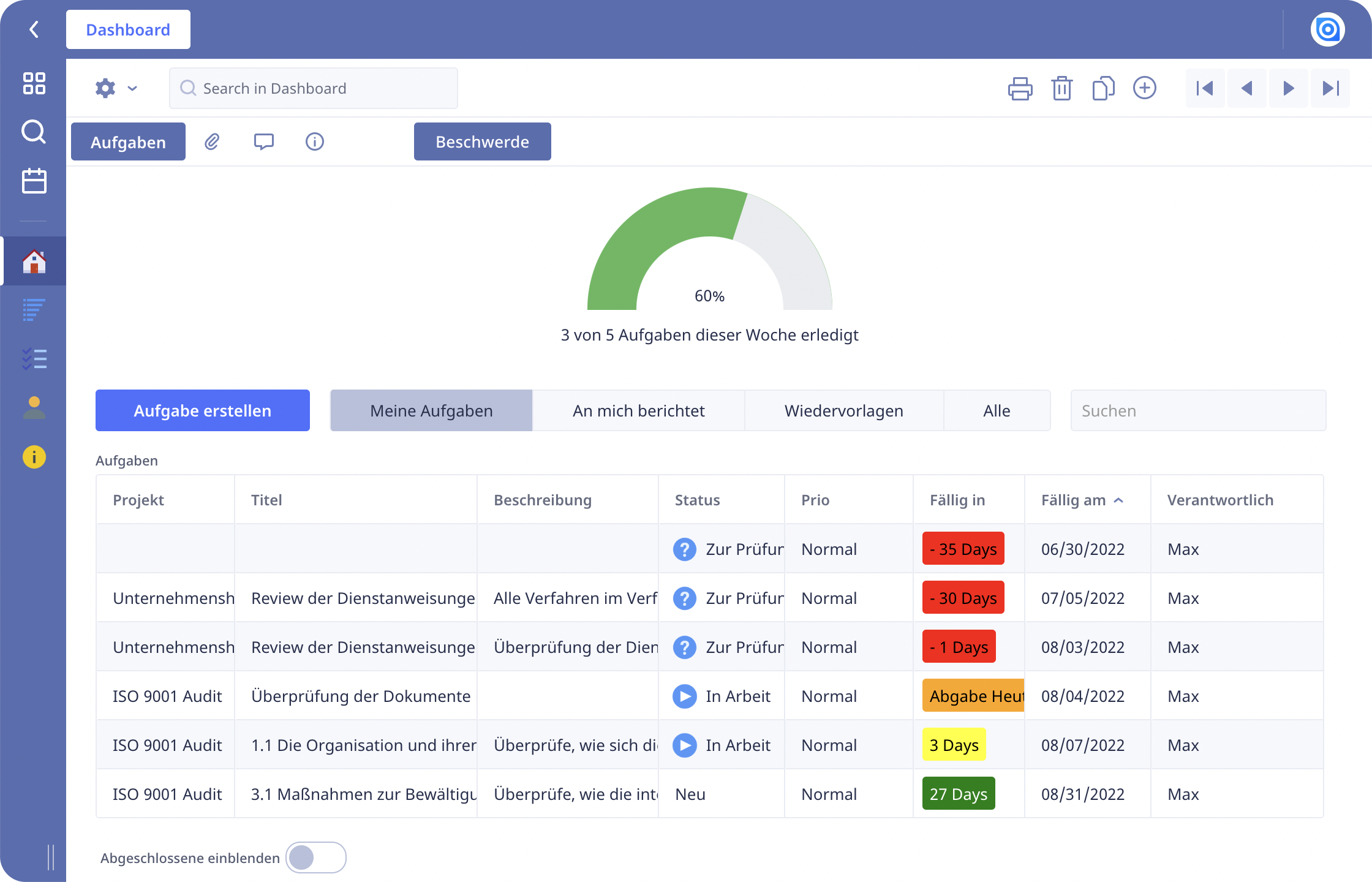Enable the Abgeschlossene einblenden switch
Viewport: 1372px width, 882px height.
coord(316,858)
